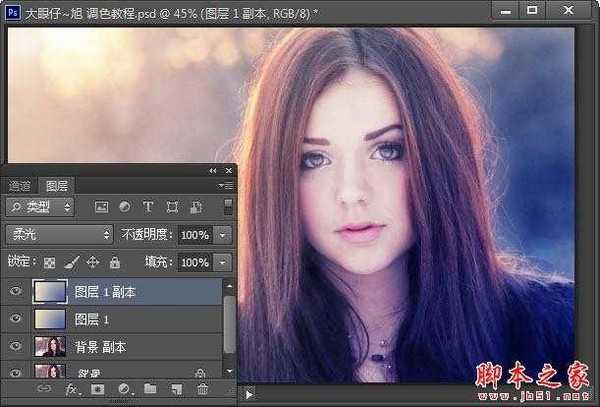Click the shape layer filter icon
The image size is (600, 407).
[172, 207]
